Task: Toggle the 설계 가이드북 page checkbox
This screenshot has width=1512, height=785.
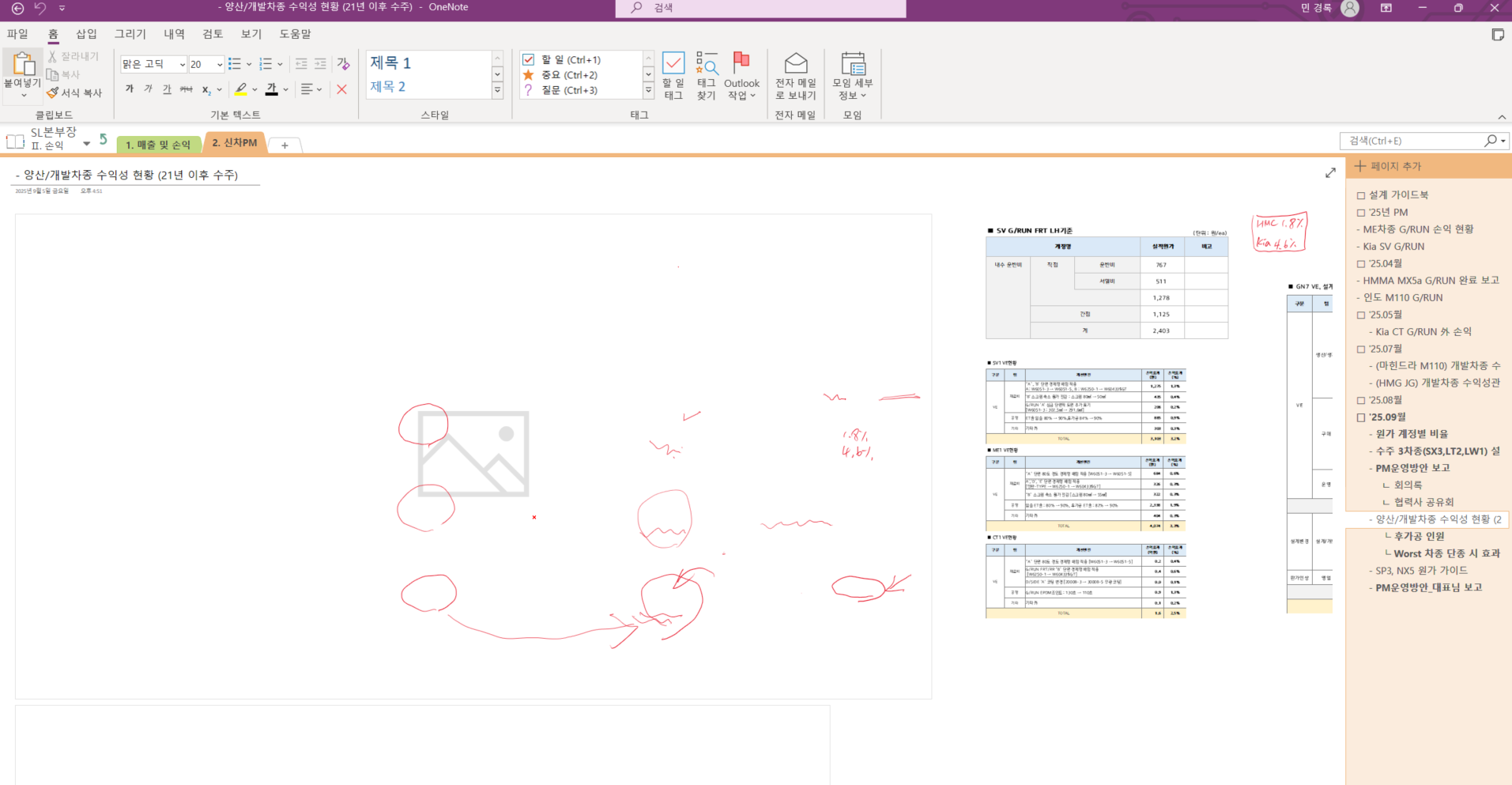Action: click(x=1361, y=195)
